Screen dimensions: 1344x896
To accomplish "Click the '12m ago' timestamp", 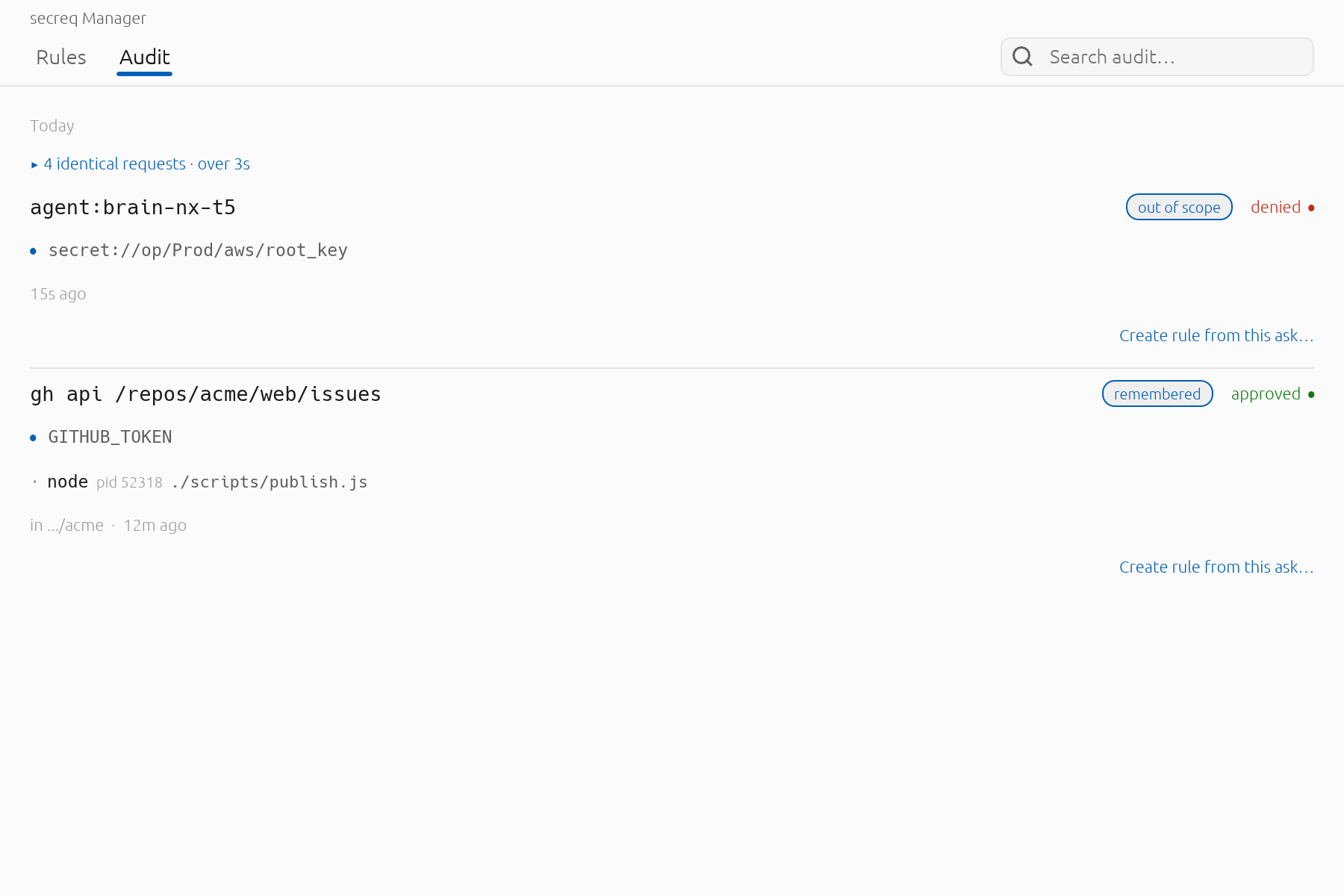I will tap(155, 526).
